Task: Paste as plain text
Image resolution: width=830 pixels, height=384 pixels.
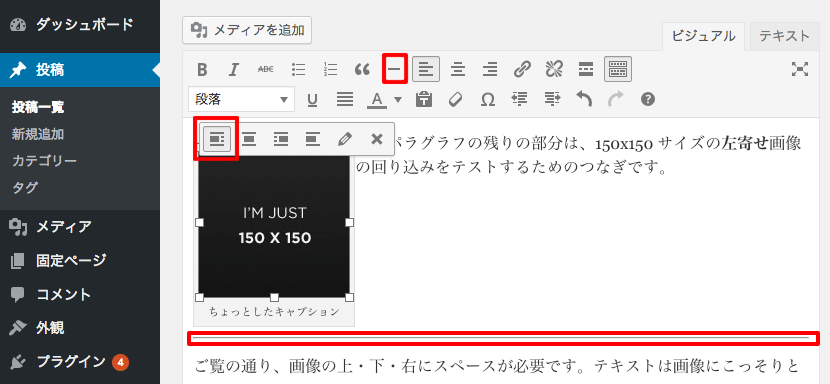Action: [424, 99]
